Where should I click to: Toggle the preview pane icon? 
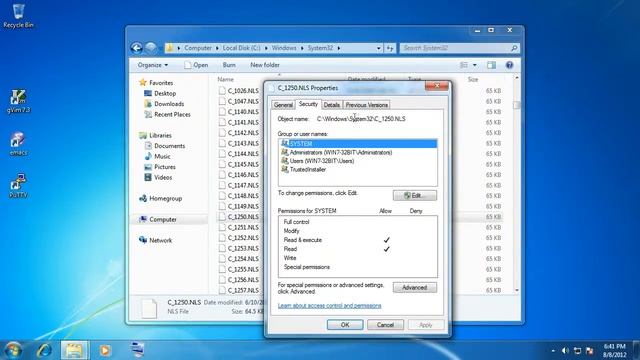coord(491,65)
